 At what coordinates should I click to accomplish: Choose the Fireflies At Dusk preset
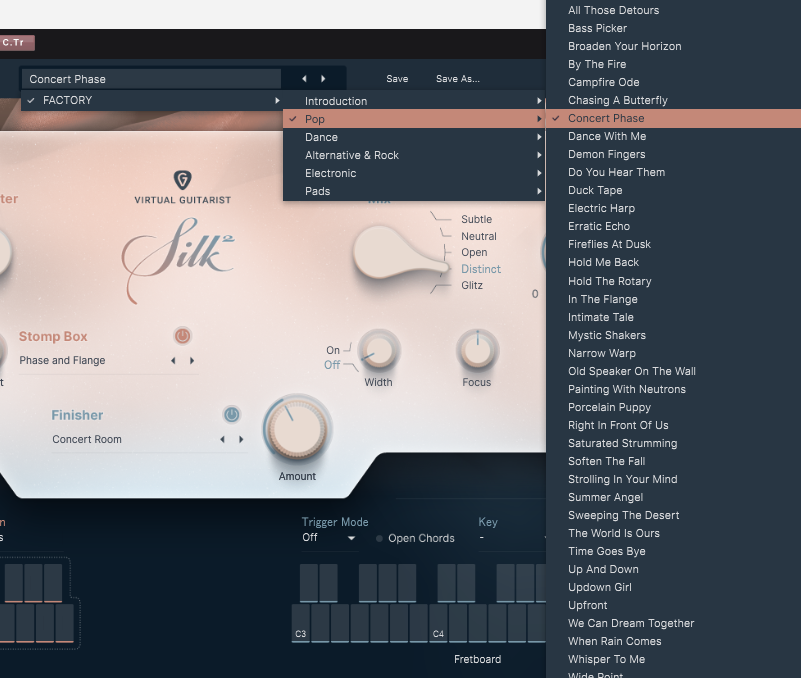[x=673, y=244]
